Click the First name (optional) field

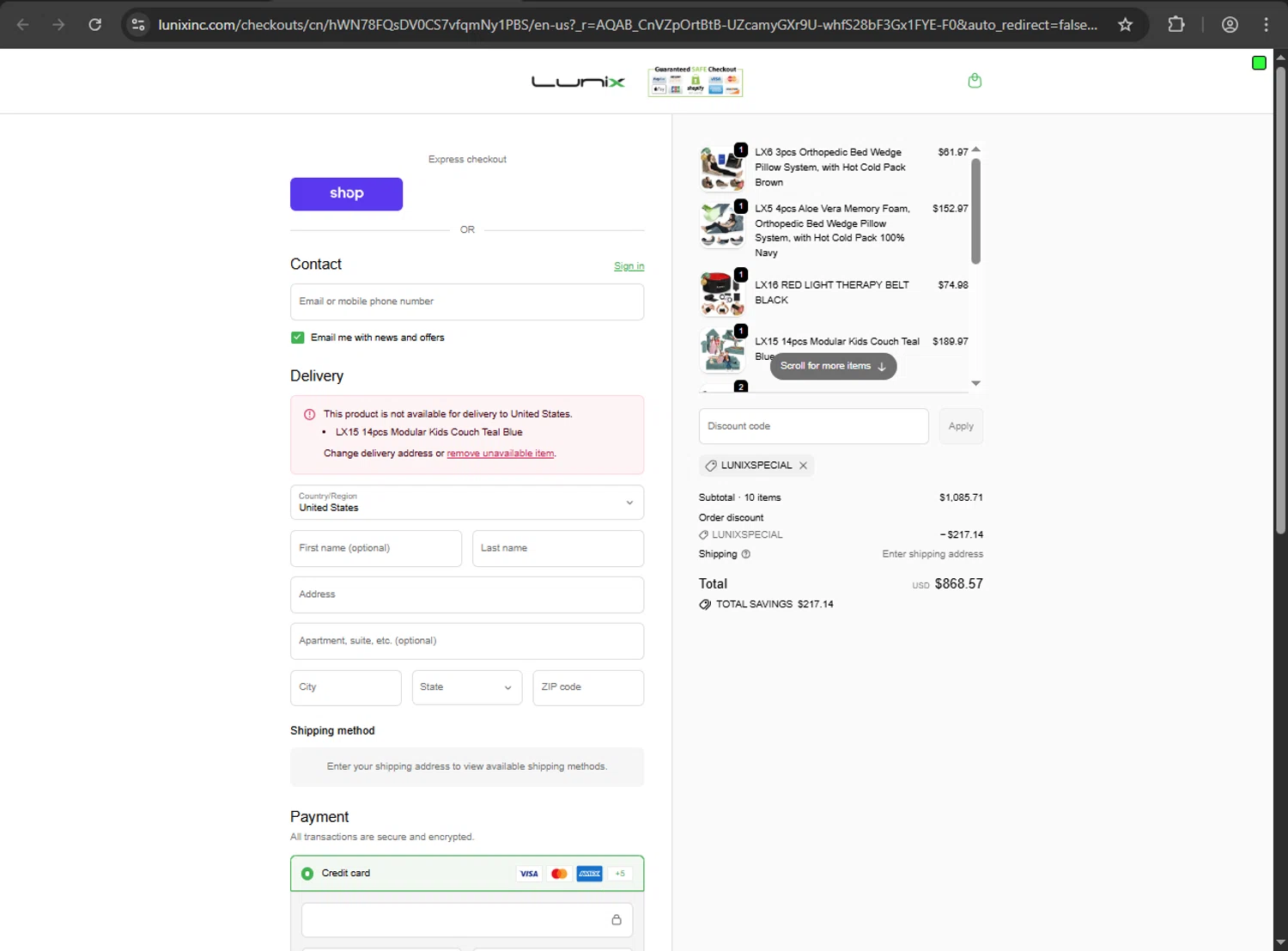(x=376, y=548)
